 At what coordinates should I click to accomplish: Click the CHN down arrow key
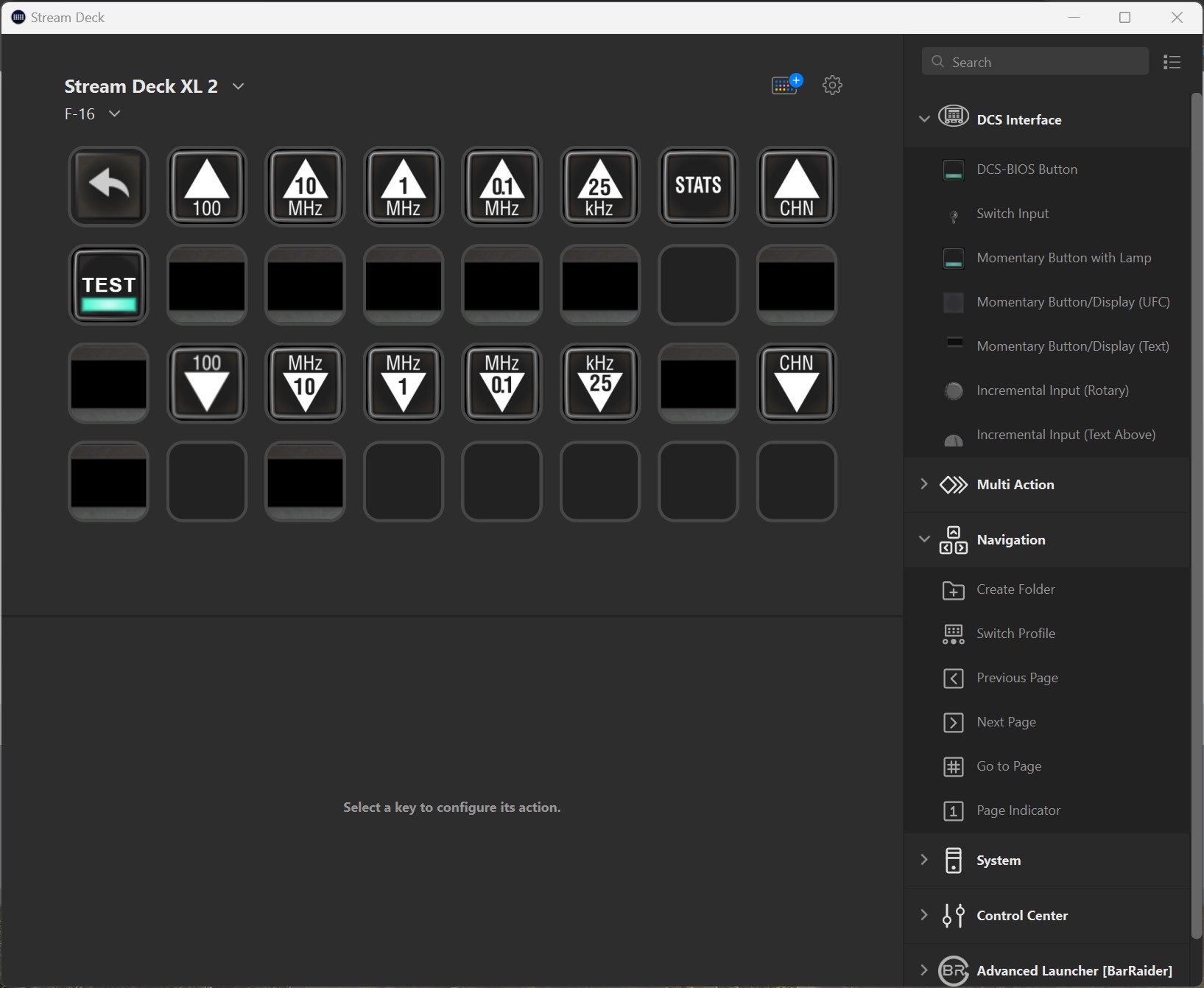pos(796,383)
